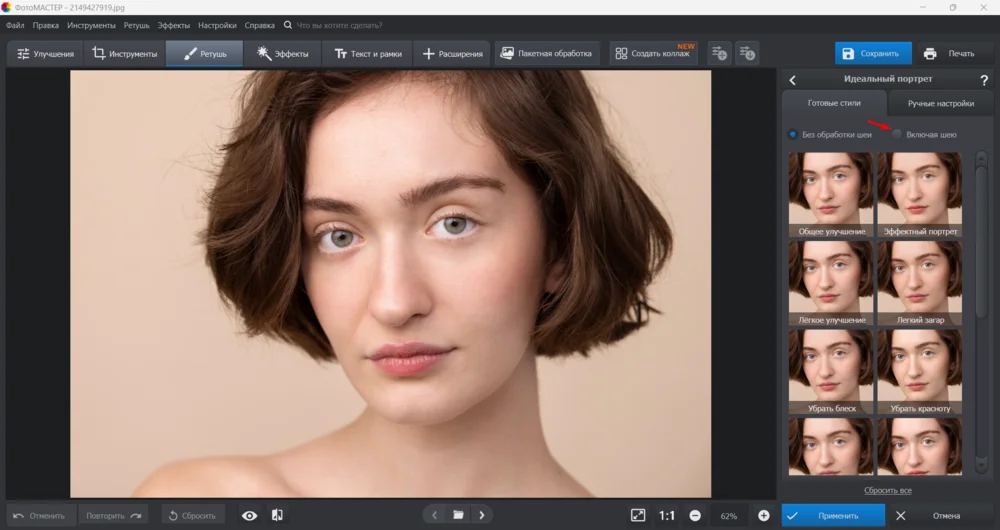Click the 'Сбросить все' link

tap(887, 490)
